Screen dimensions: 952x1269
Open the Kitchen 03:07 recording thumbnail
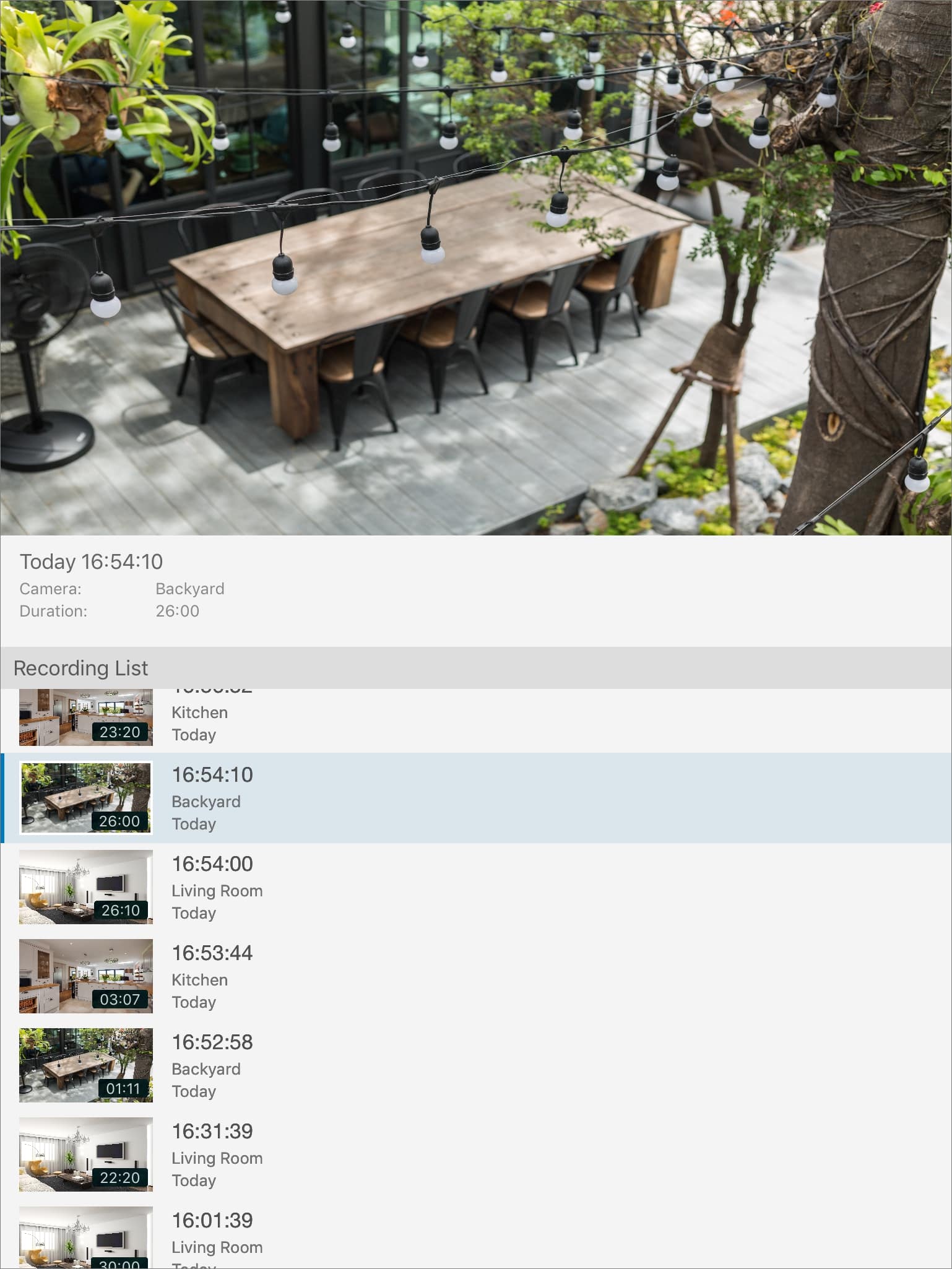(85, 976)
